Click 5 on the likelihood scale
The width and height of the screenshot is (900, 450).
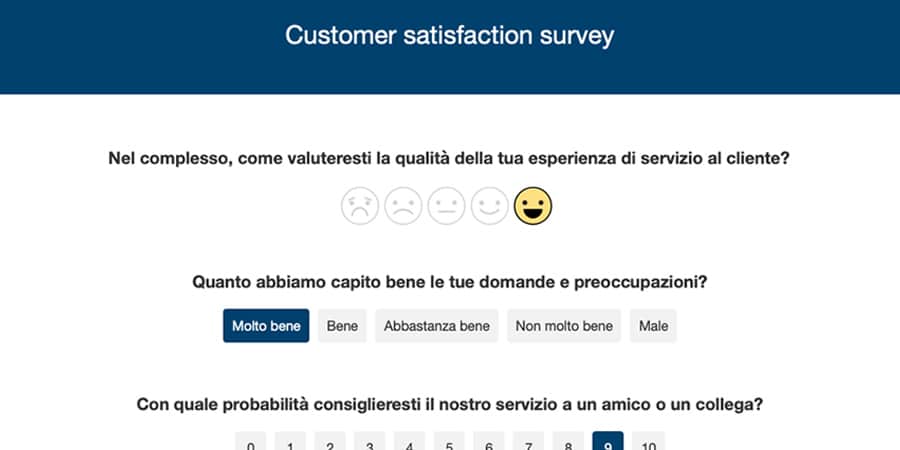pyautogui.click(x=449, y=442)
